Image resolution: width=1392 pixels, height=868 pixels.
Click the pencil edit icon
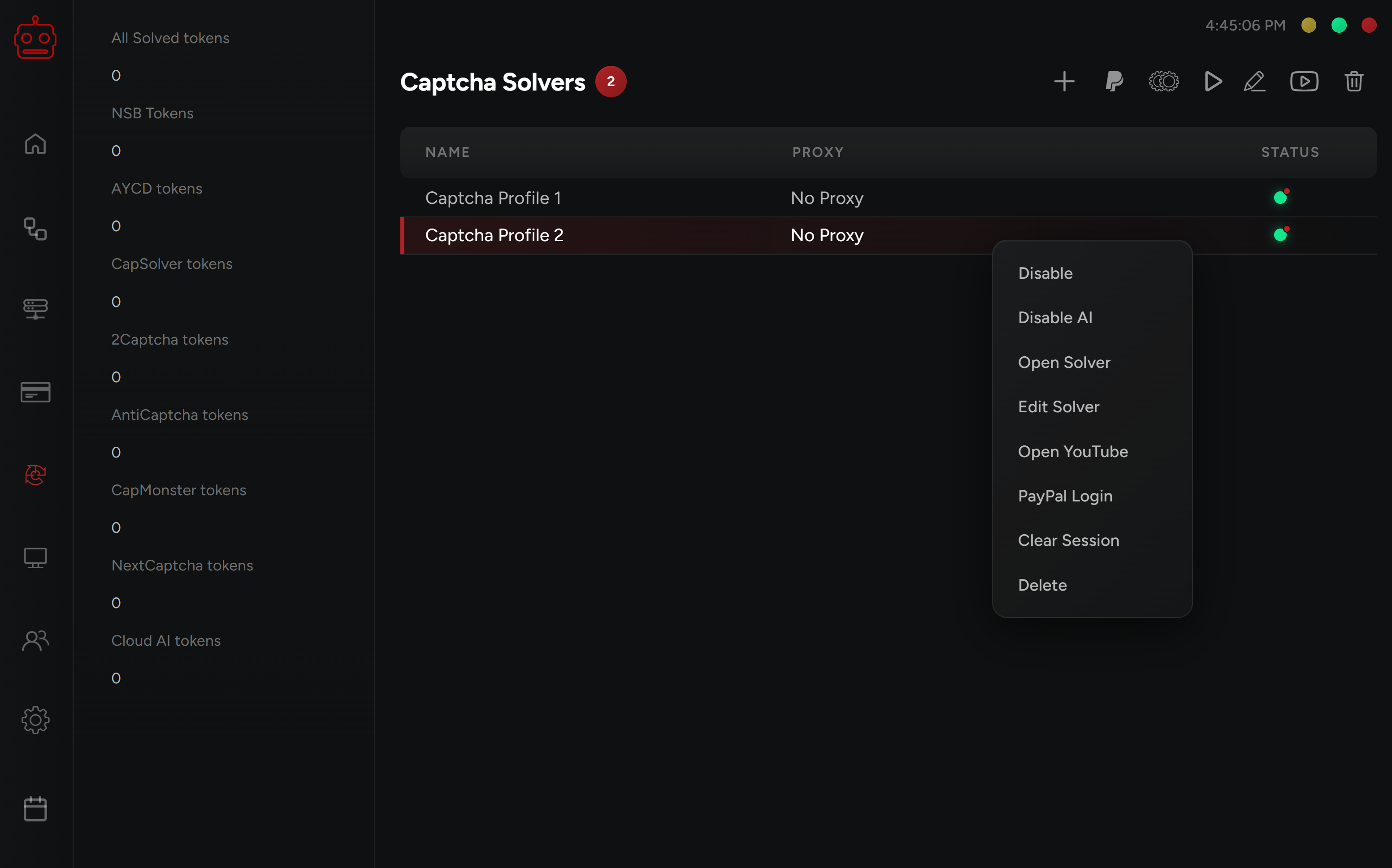(1254, 82)
